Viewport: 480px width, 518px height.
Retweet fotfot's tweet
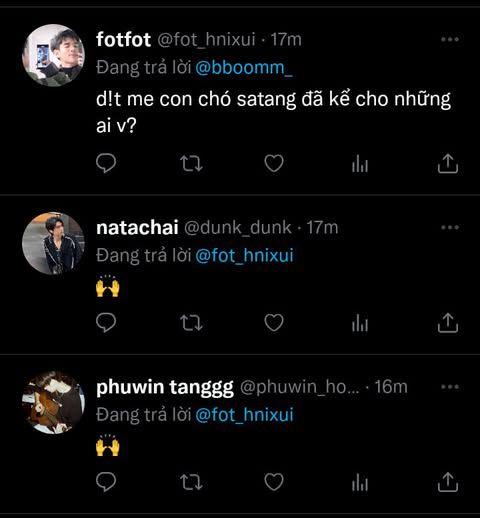191,163
